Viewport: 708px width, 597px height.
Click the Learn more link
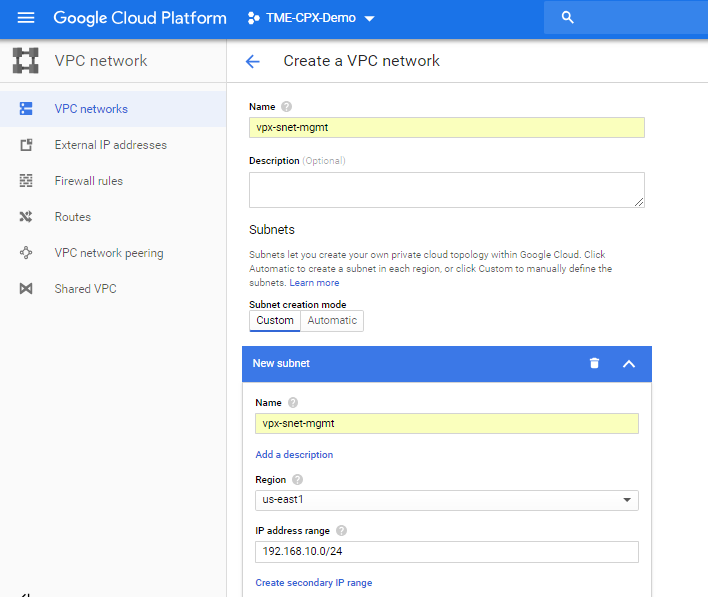[x=314, y=283]
